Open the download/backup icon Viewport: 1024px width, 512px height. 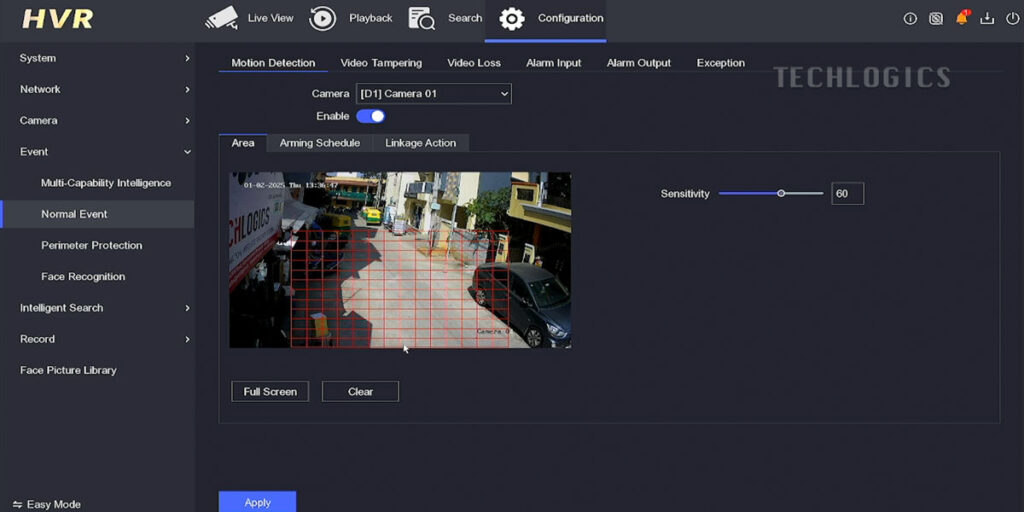click(987, 18)
